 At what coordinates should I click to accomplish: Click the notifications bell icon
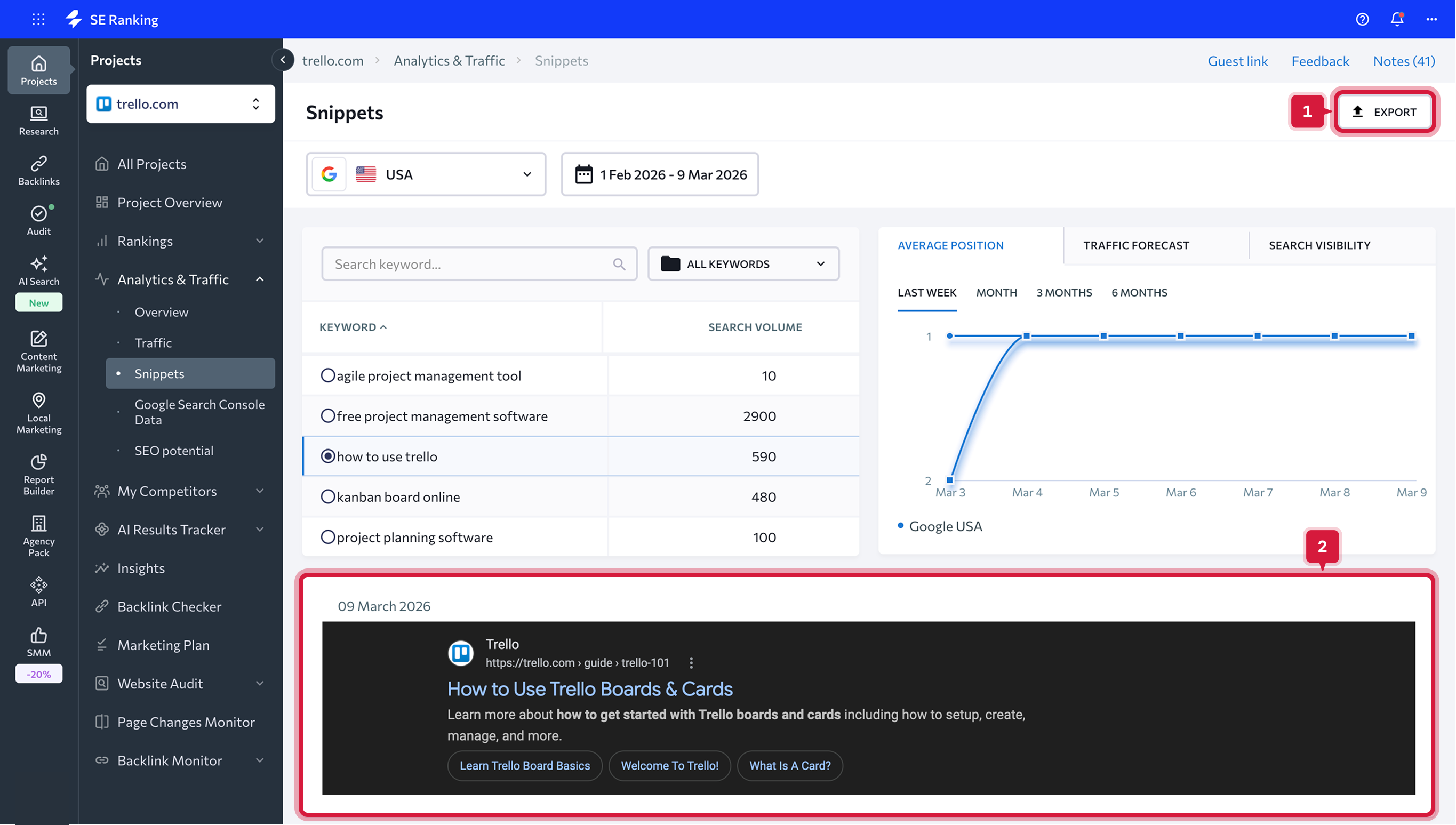pyautogui.click(x=1396, y=19)
